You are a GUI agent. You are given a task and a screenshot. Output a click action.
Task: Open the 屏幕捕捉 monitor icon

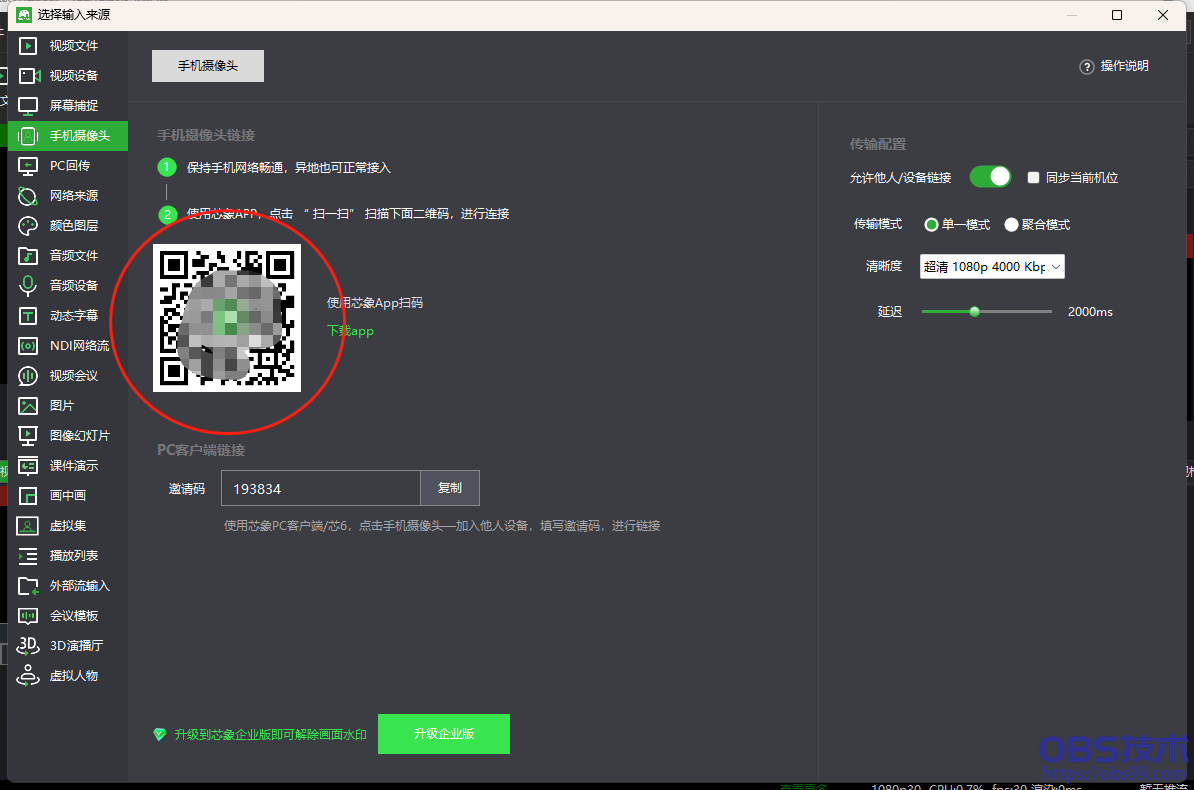point(27,106)
